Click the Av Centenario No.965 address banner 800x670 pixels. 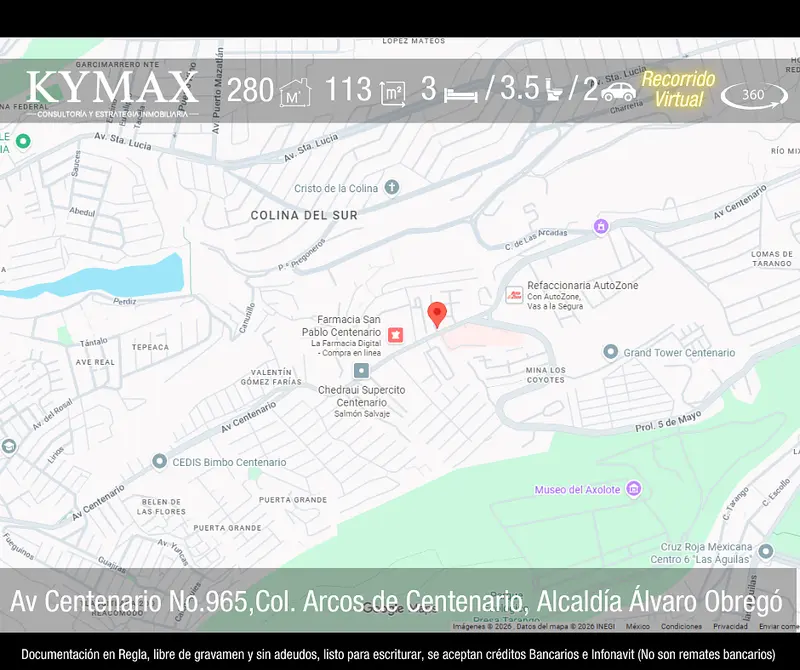point(396,601)
